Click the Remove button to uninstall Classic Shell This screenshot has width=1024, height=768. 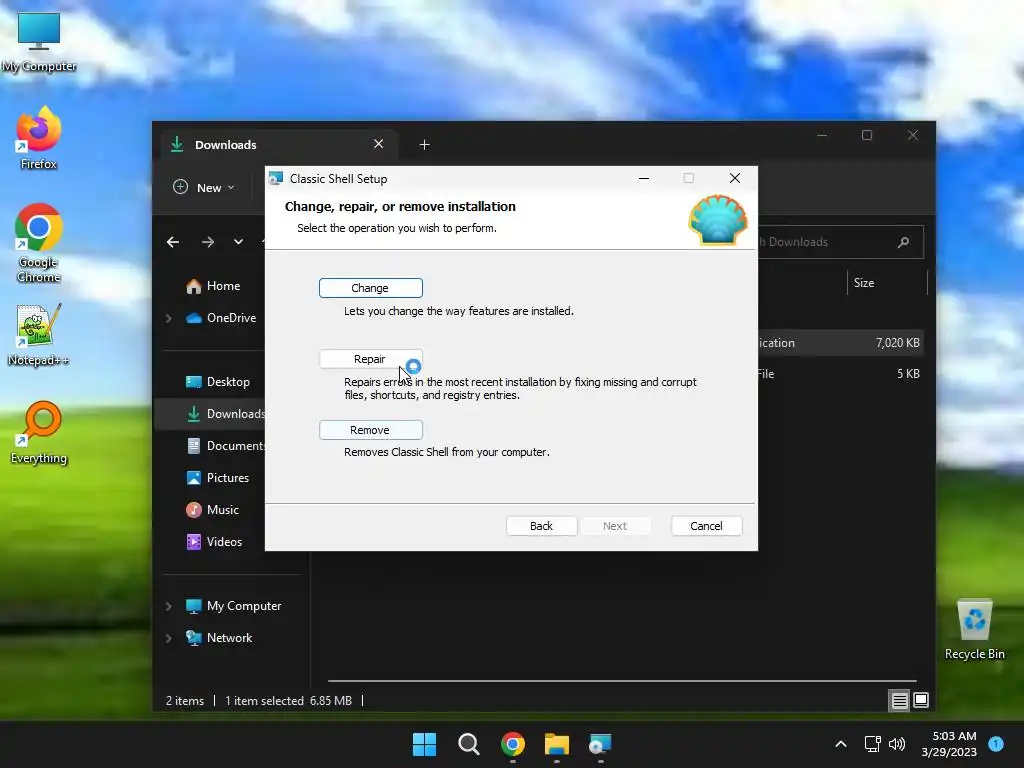[370, 430]
